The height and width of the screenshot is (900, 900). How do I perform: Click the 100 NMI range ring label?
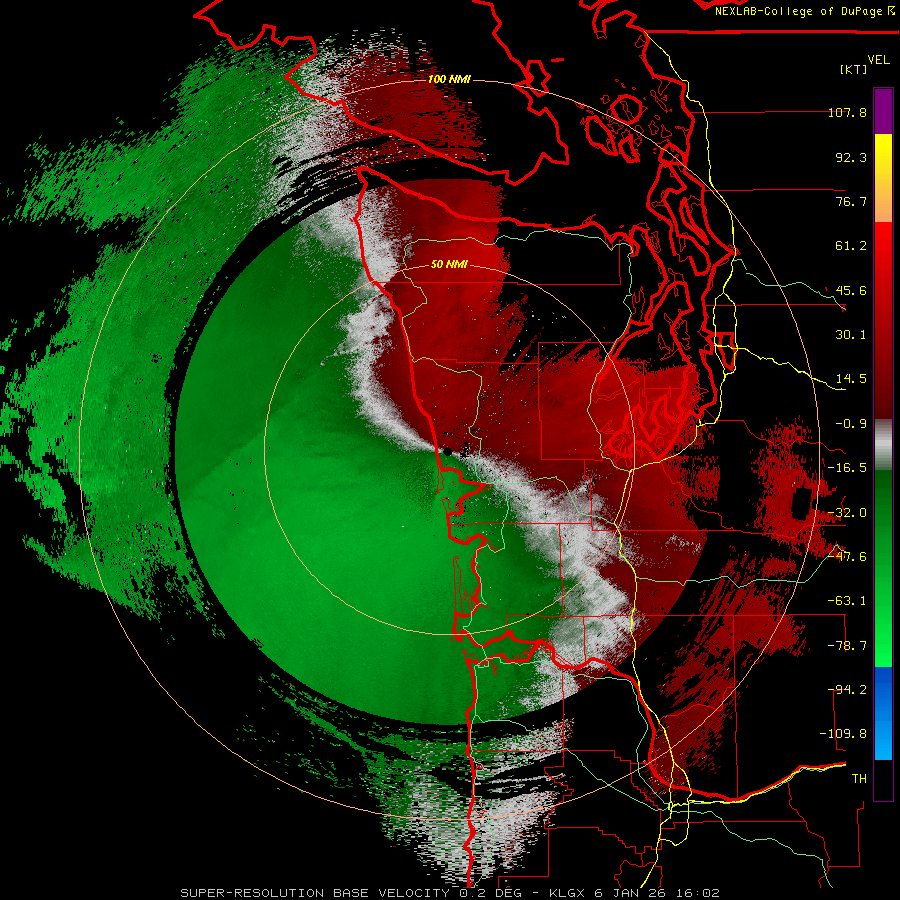point(449,79)
